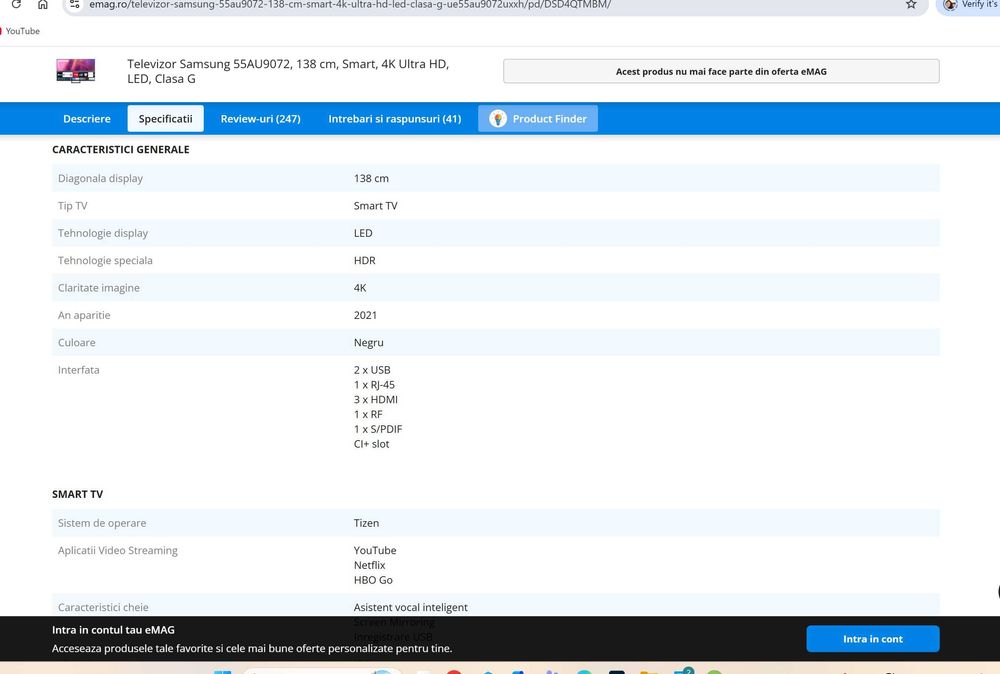Open Intrebari si raspunsuri (41) tab

pos(394,119)
